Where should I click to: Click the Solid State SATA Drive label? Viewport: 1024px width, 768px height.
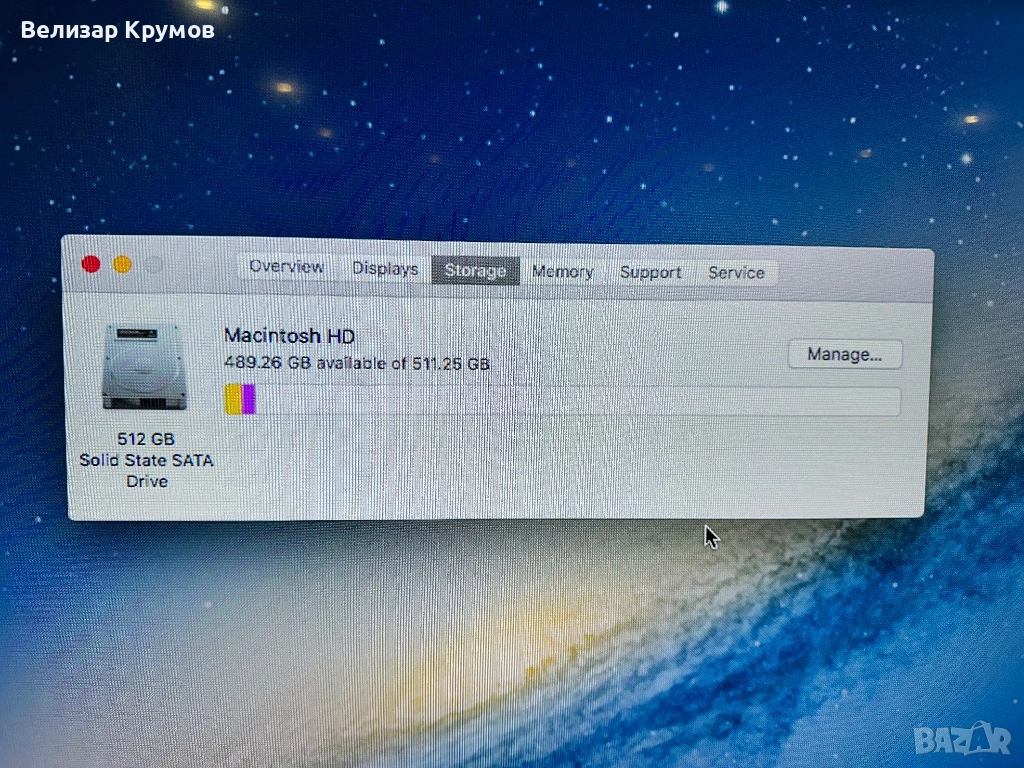(146, 470)
